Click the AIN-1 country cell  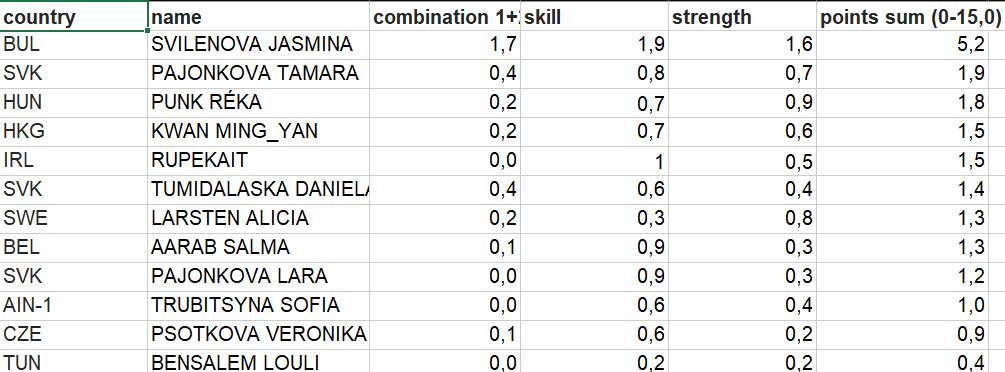tap(74, 305)
